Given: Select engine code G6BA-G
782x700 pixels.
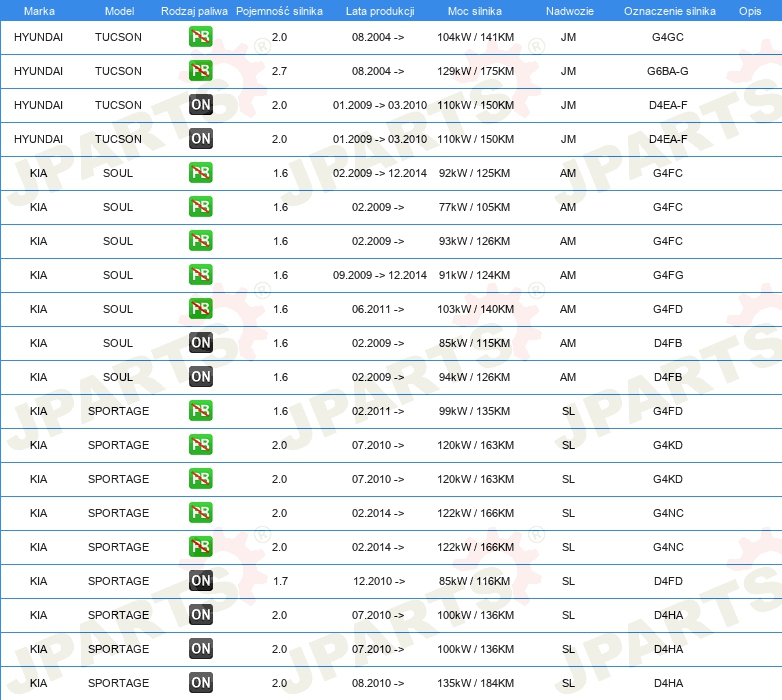Looking at the screenshot, I should pos(668,71).
